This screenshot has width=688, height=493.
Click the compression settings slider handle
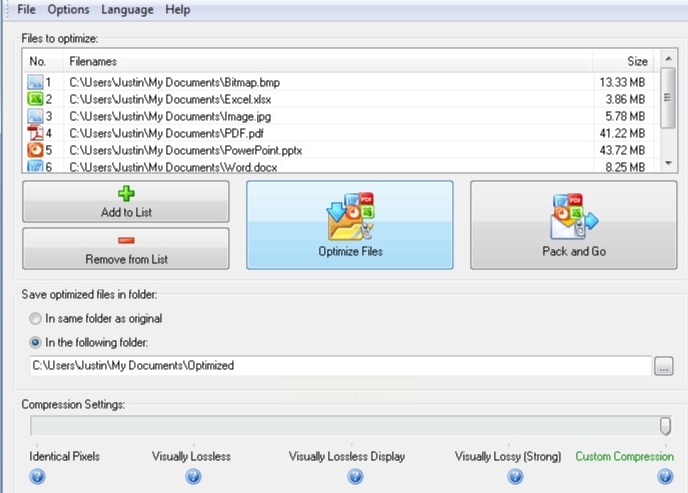tap(665, 425)
